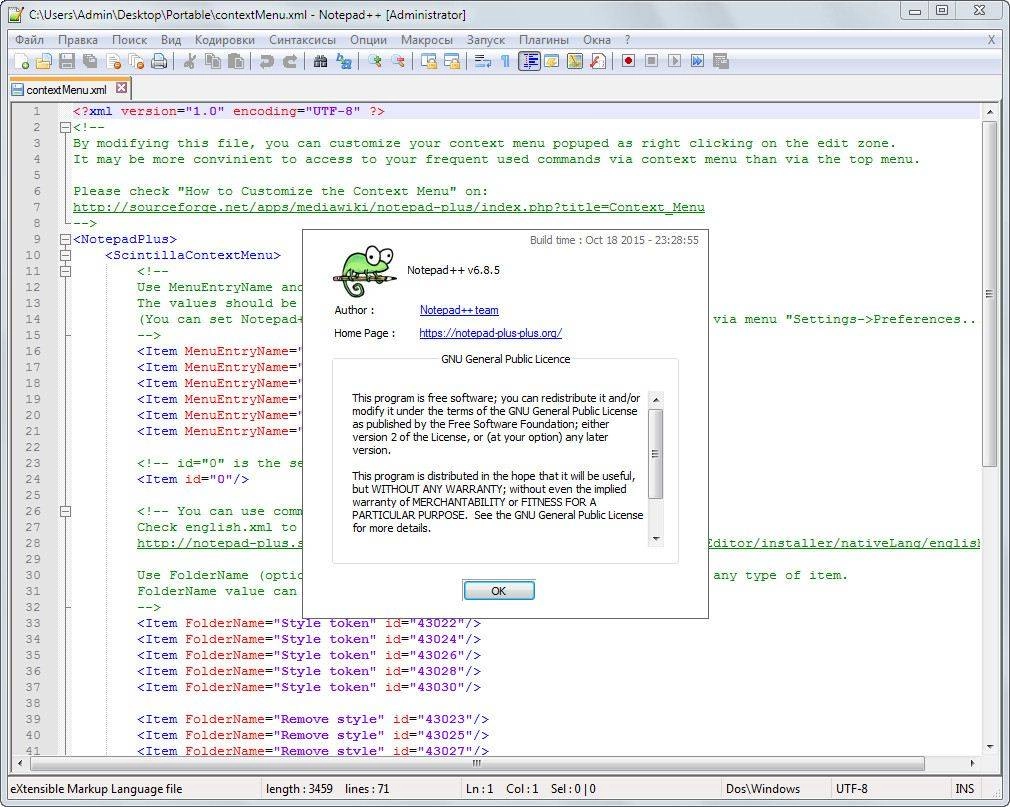Toggle synchronized horizontal scrolling
This screenshot has height=807, width=1010.
(x=452, y=61)
